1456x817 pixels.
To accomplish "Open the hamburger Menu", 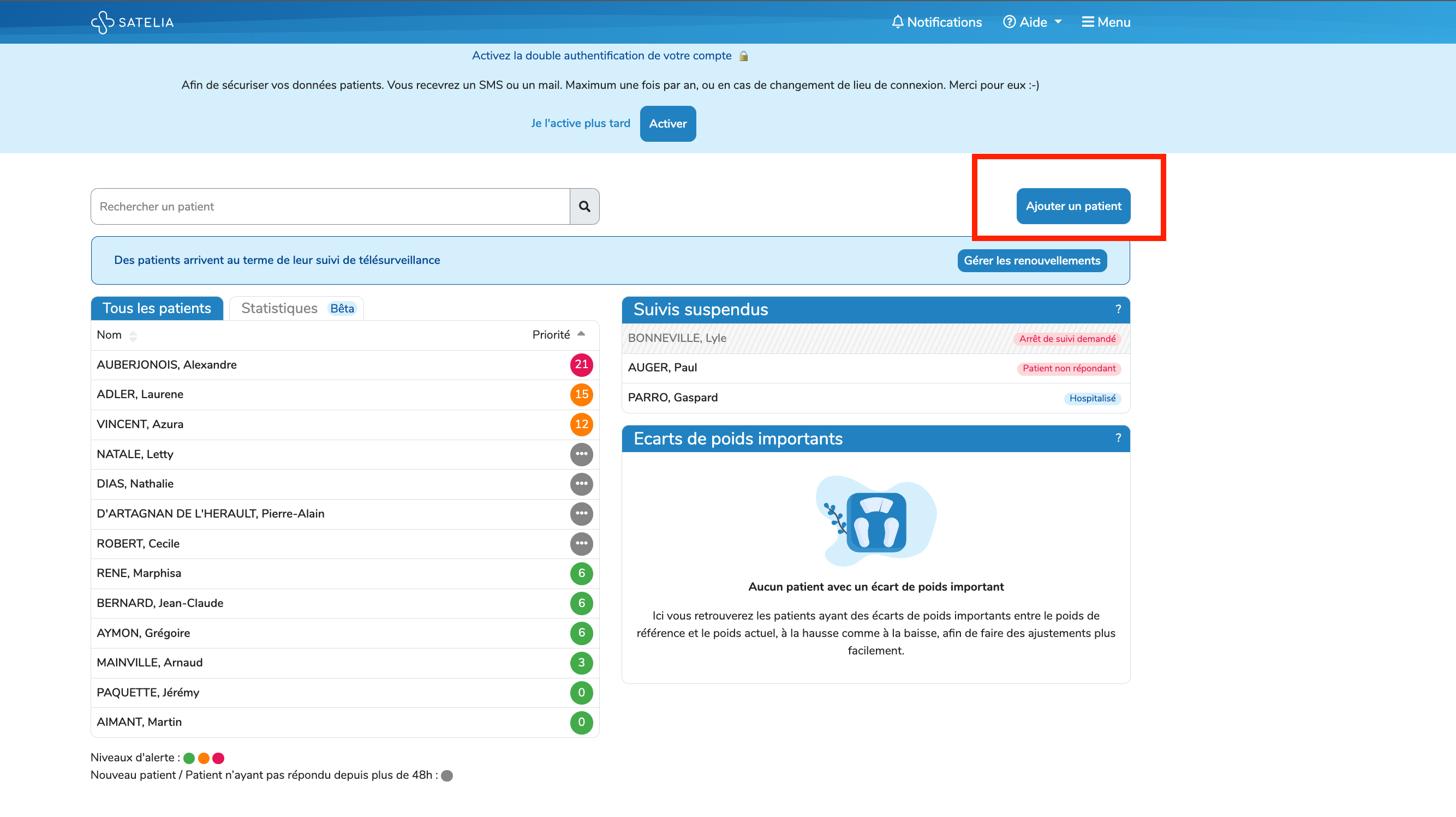I will coord(1106,22).
